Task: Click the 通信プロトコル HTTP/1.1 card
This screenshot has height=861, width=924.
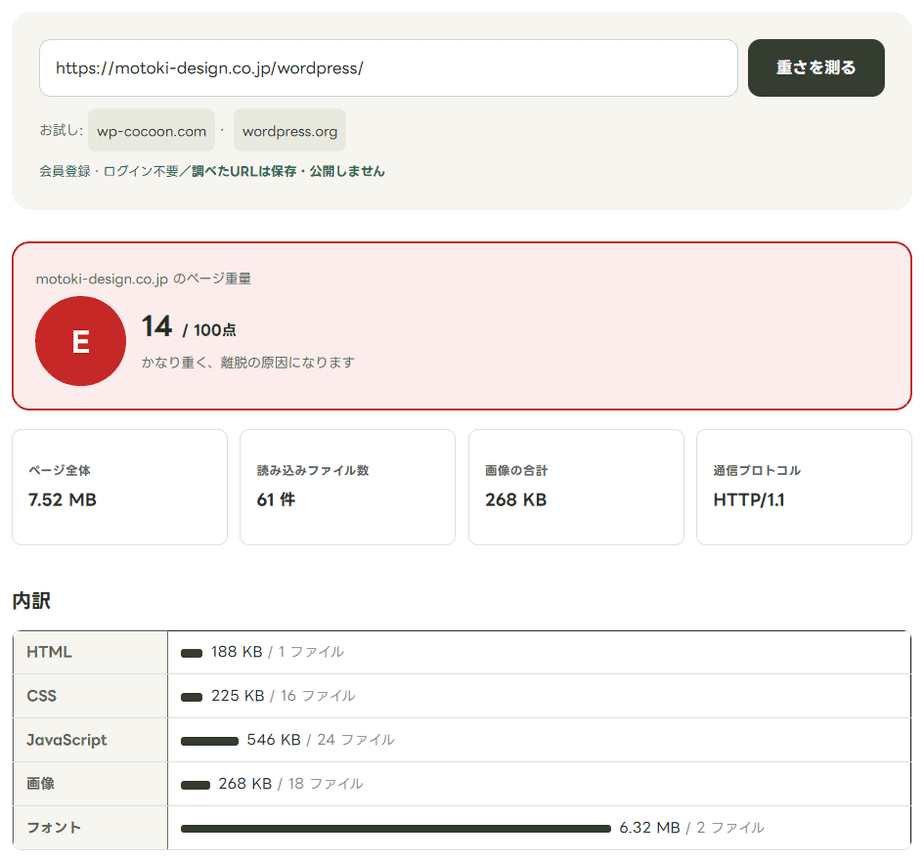Action: 804,487
